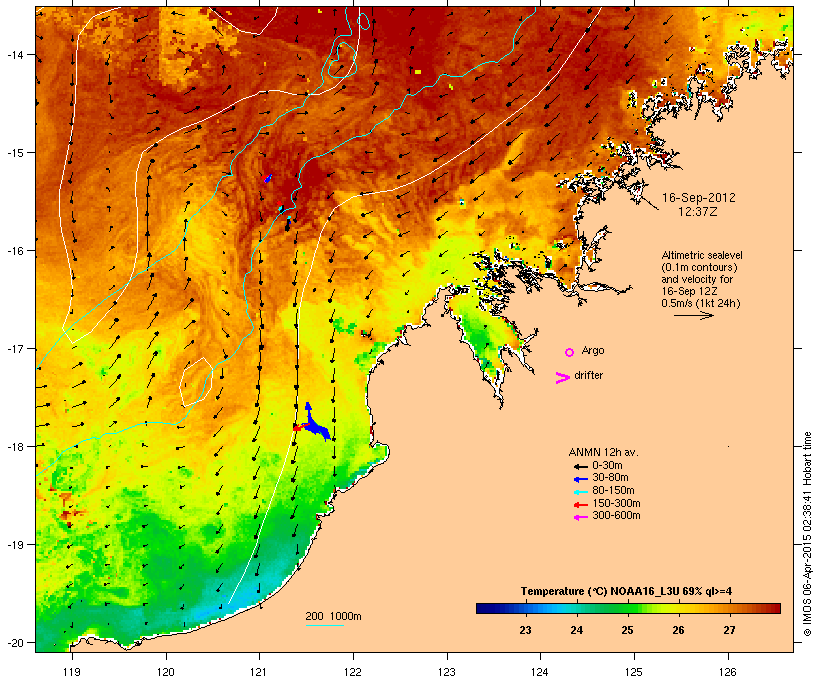
Task: Click the cyan 80-150m legend arrow
Action: [x=580, y=492]
